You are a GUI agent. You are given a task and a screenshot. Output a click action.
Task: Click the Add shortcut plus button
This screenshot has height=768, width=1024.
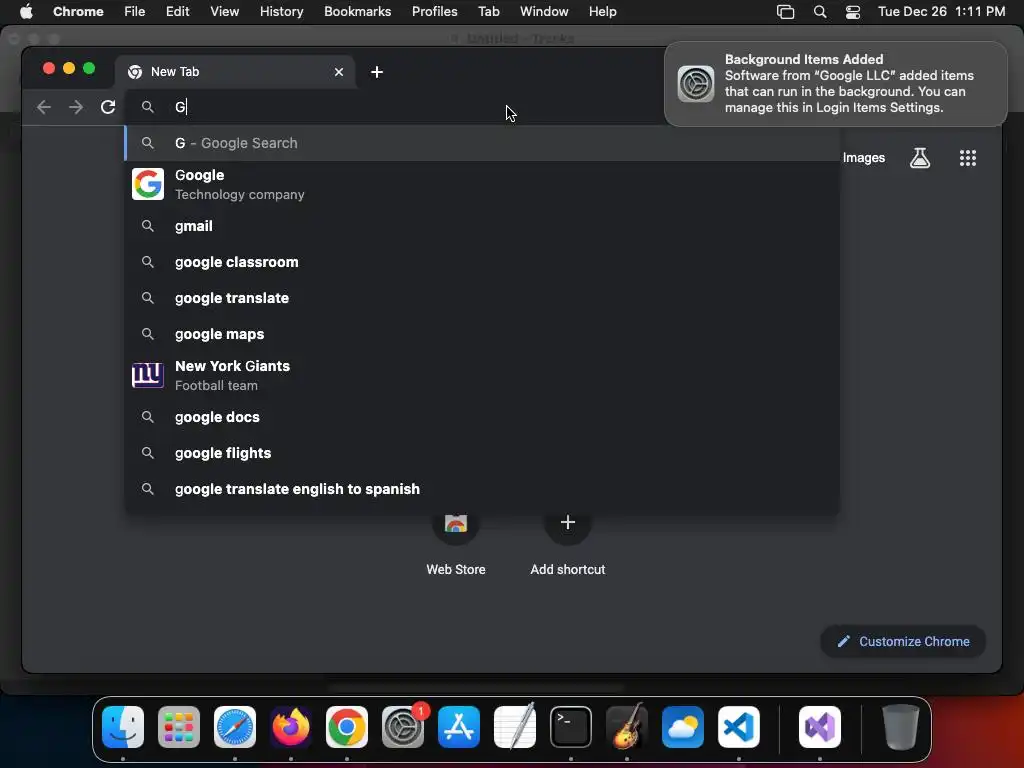tap(568, 522)
